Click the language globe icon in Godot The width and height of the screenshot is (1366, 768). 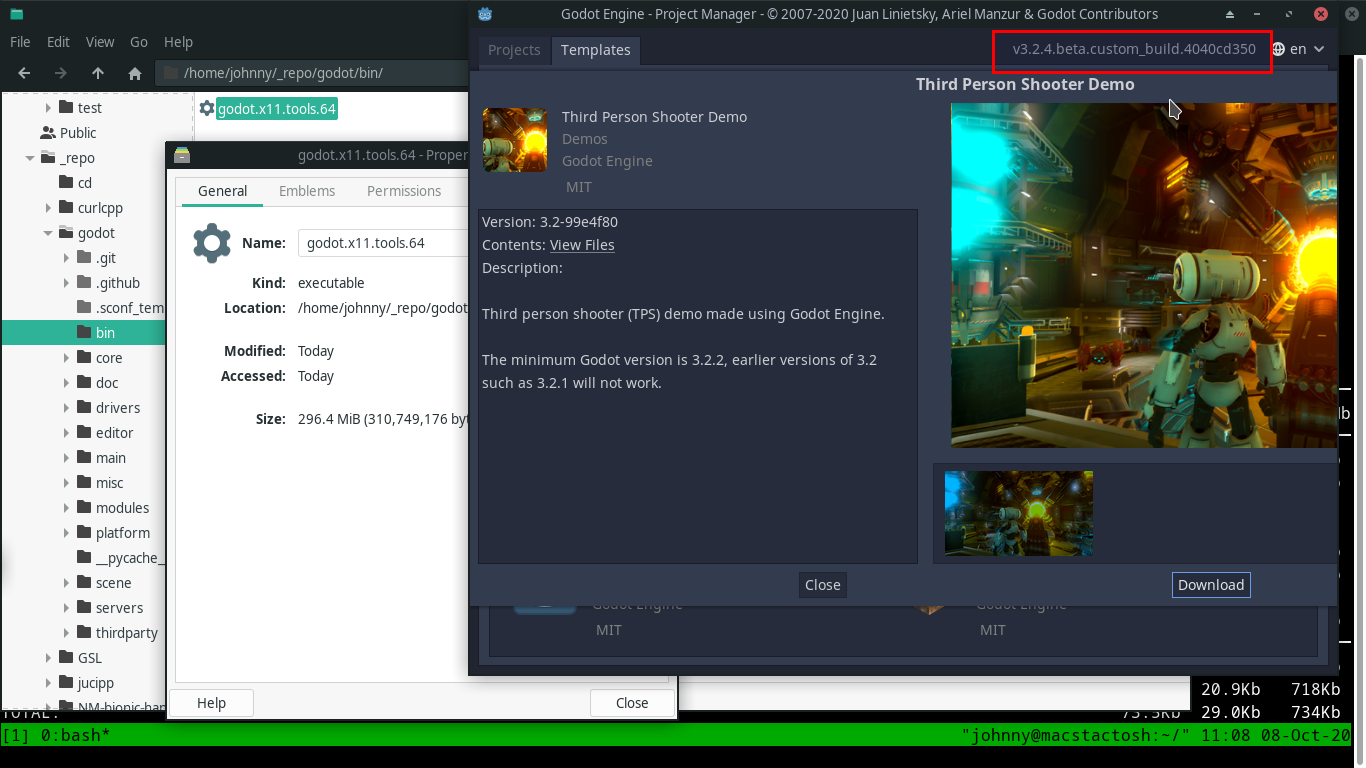(1279, 49)
